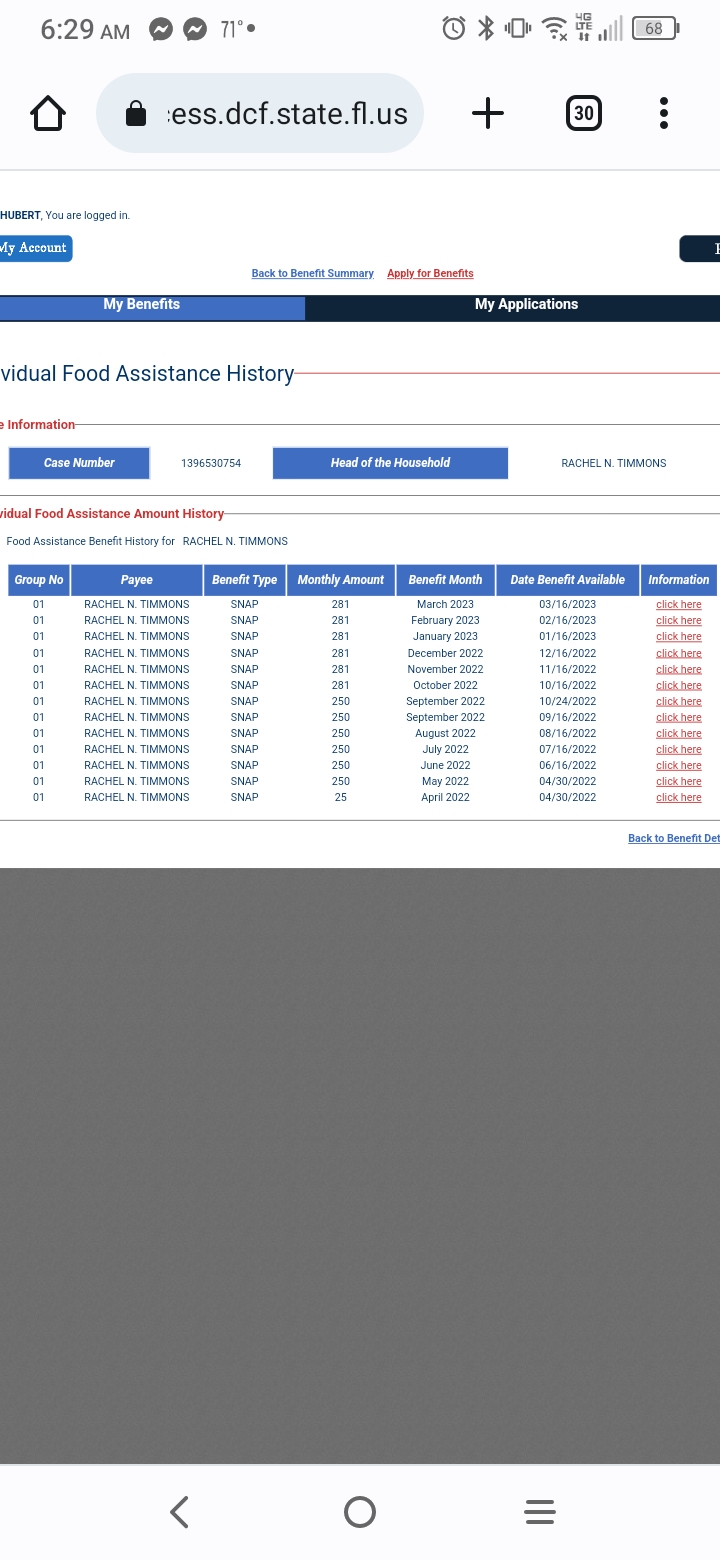The width and height of the screenshot is (720, 1560).
Task: Open click here for 10/24/2022 row
Action: pyautogui.click(x=678, y=701)
